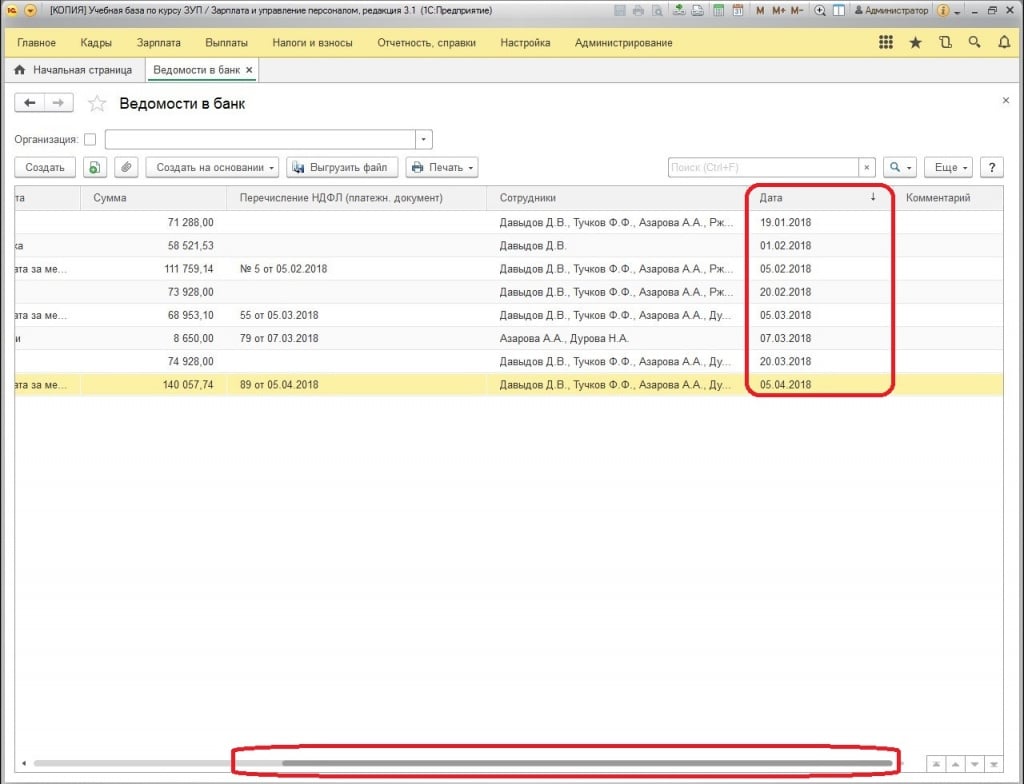Add this page to favorites star

point(97,103)
